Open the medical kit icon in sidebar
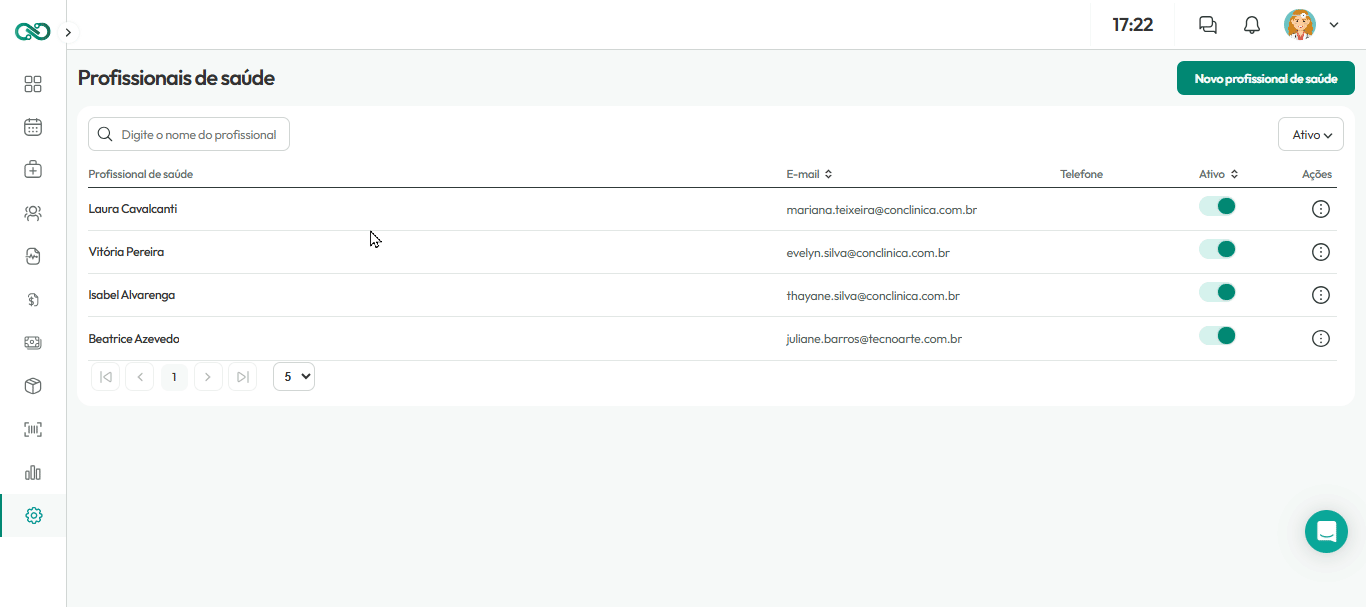 (x=33, y=170)
